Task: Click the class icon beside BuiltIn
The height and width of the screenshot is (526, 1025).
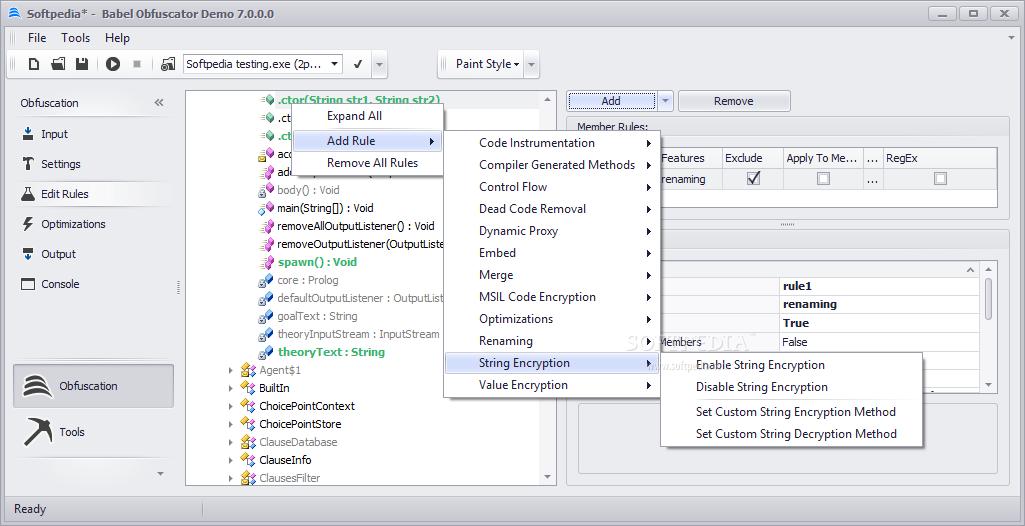Action: [248, 388]
